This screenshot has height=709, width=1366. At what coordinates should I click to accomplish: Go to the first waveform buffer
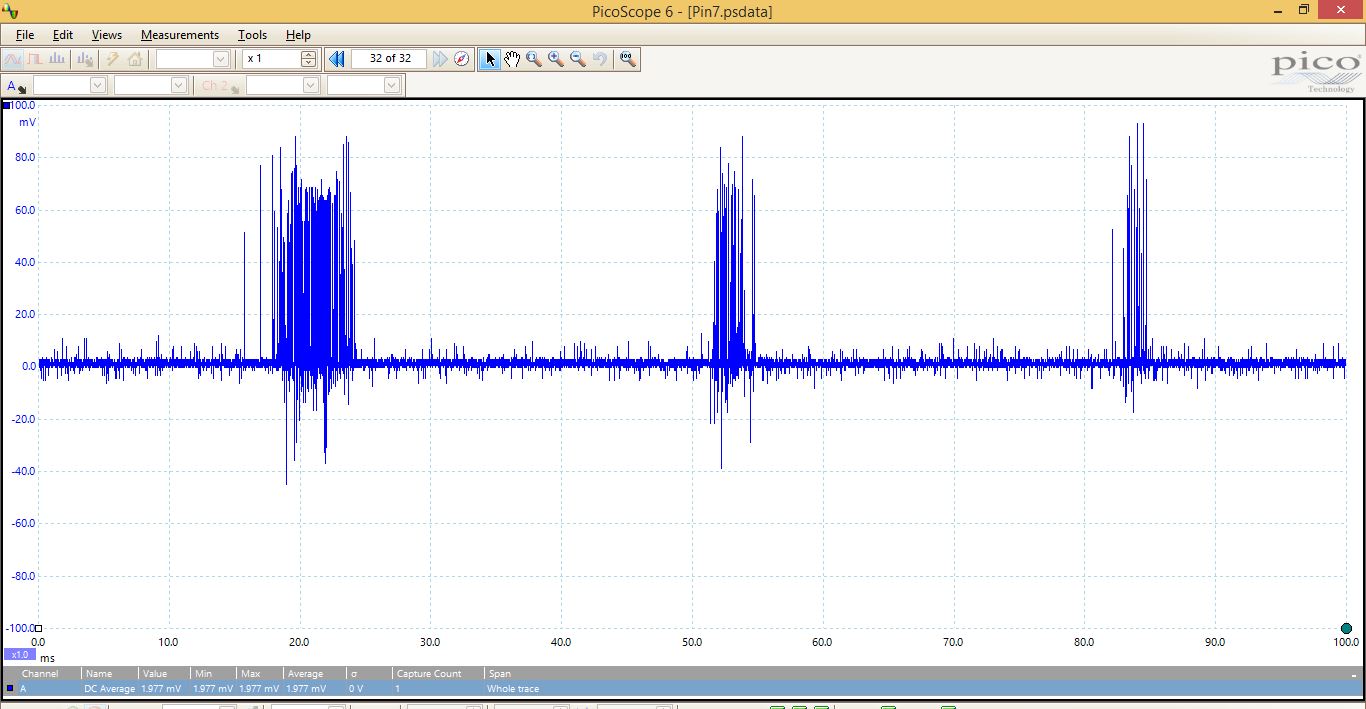[337, 59]
